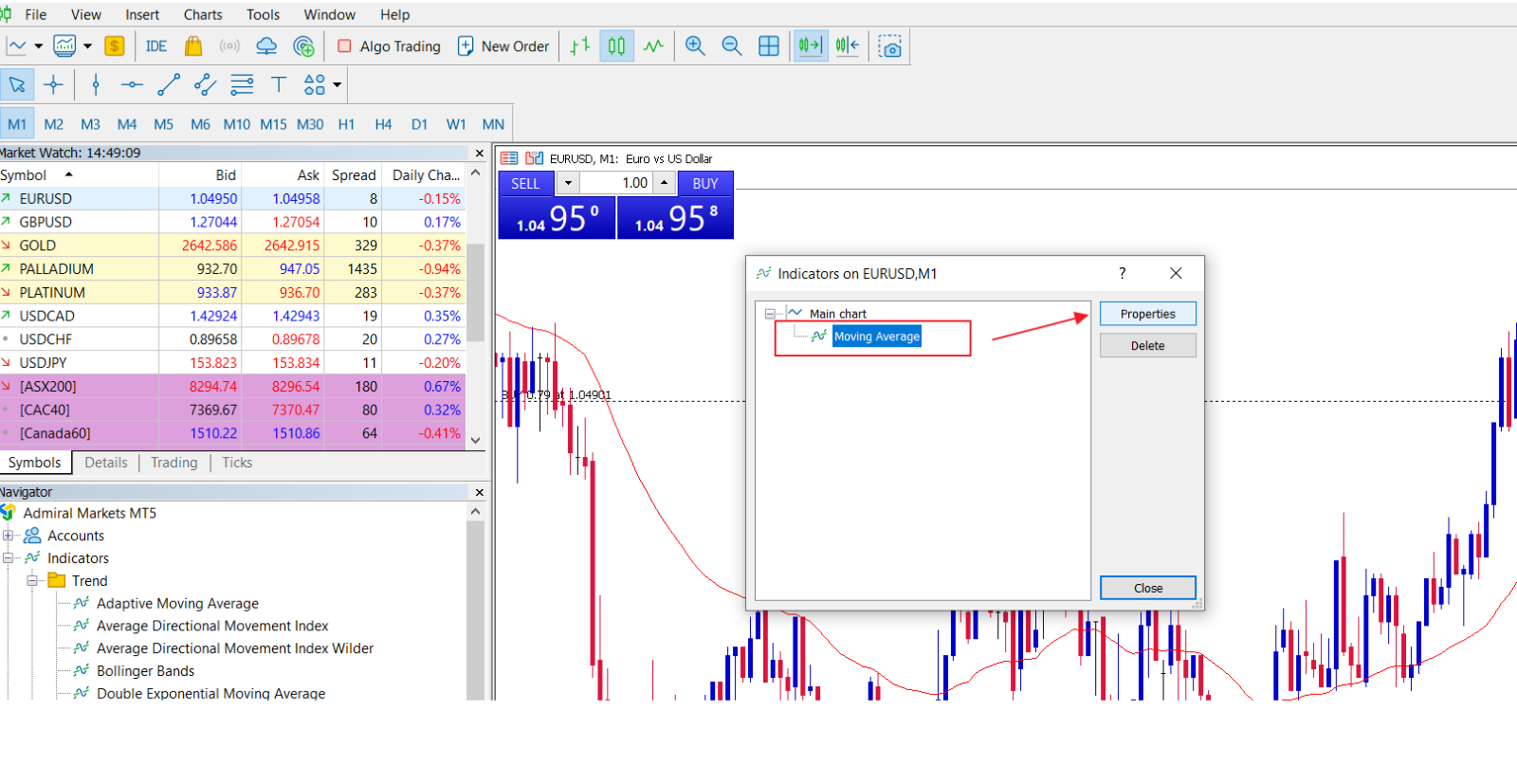The width and height of the screenshot is (1517, 784).
Task: Collapse the Indicators node in Navigator
Action: [x=9, y=558]
